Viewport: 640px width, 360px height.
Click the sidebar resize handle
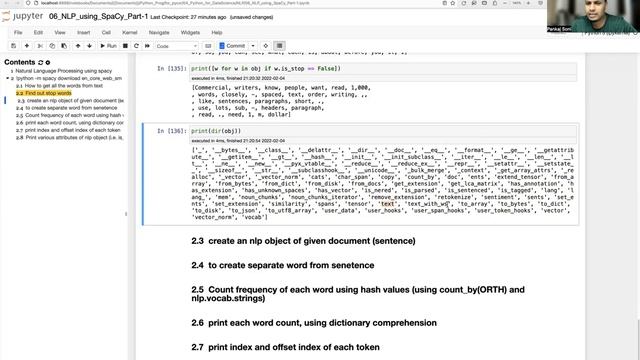tap(126, 213)
